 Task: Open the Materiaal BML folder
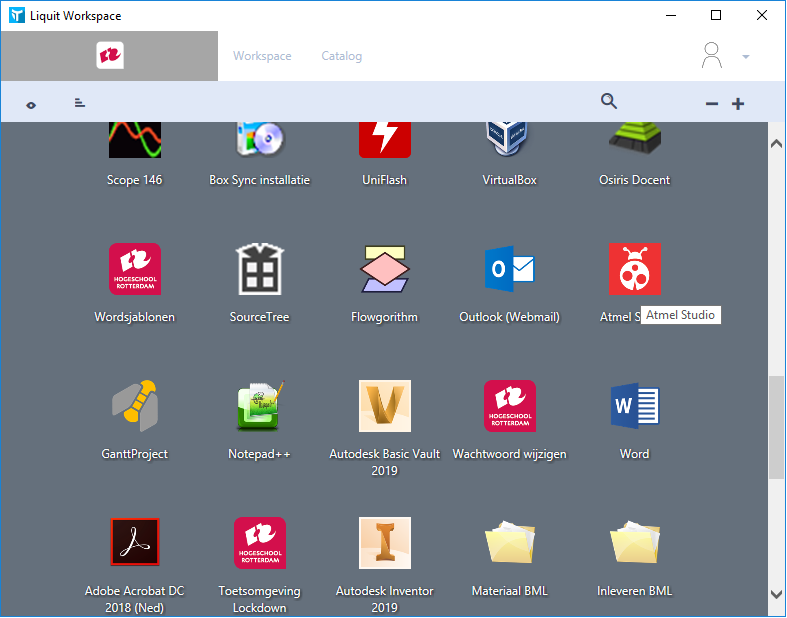[x=509, y=542]
